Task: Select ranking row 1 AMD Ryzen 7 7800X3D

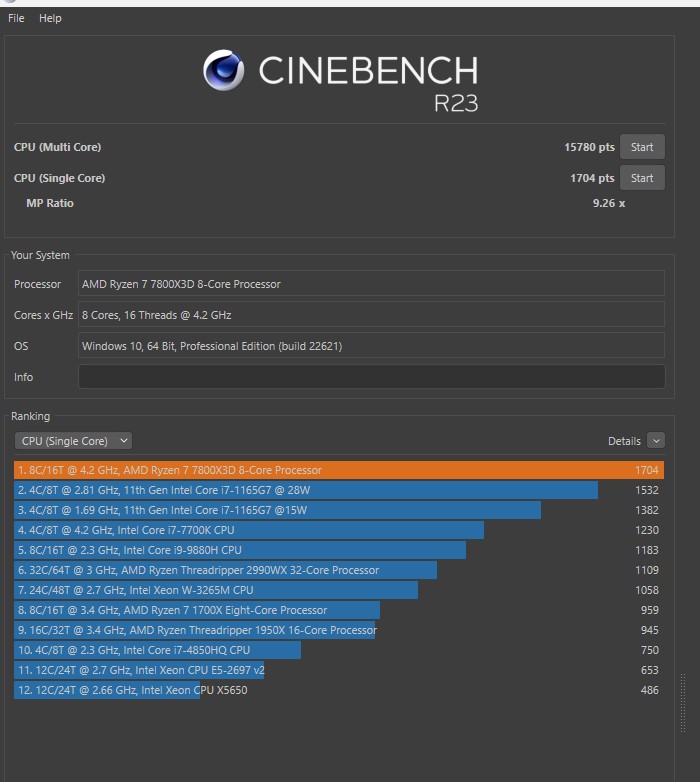Action: (x=339, y=470)
